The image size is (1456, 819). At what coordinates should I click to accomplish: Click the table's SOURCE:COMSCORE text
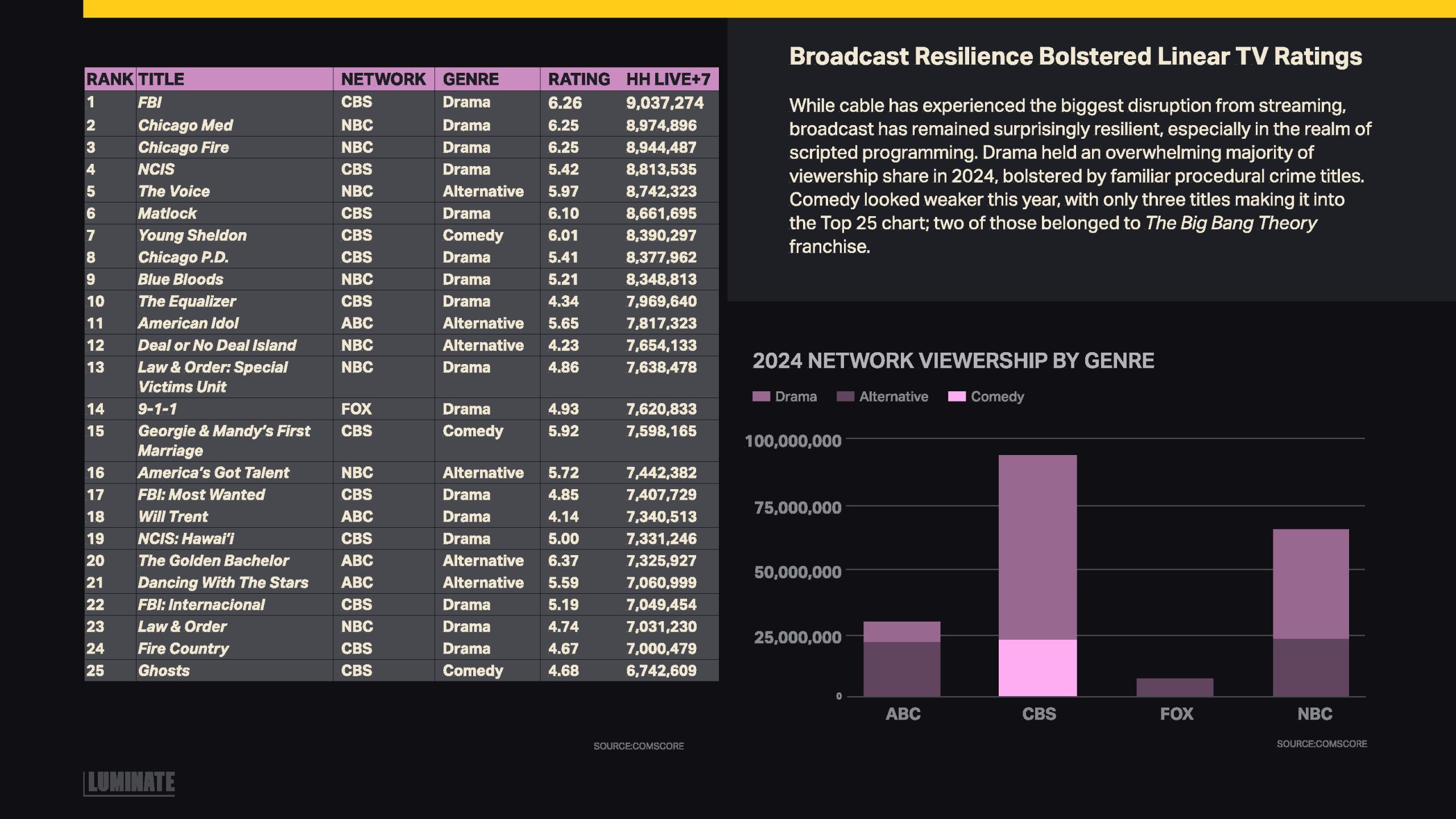point(638,746)
